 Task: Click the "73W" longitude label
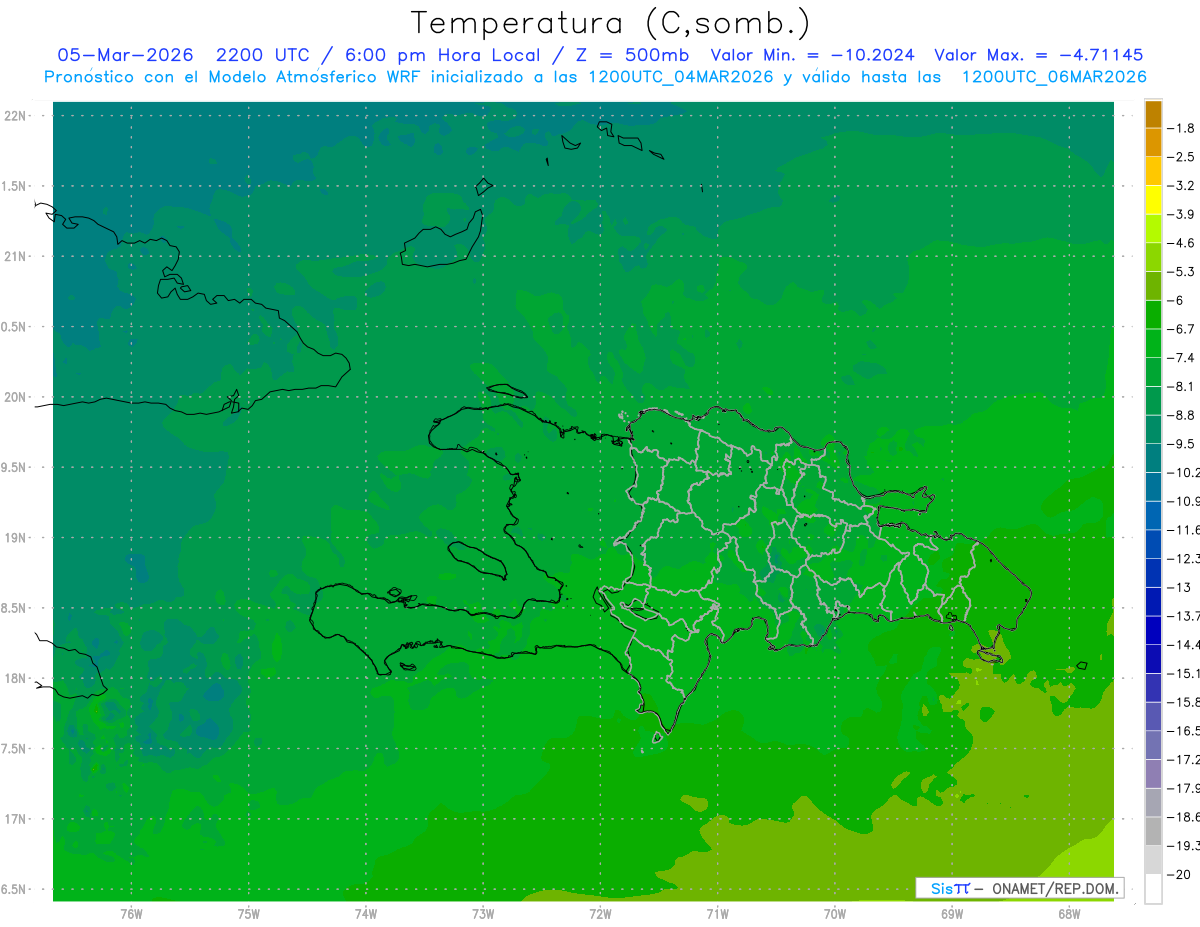click(x=483, y=913)
